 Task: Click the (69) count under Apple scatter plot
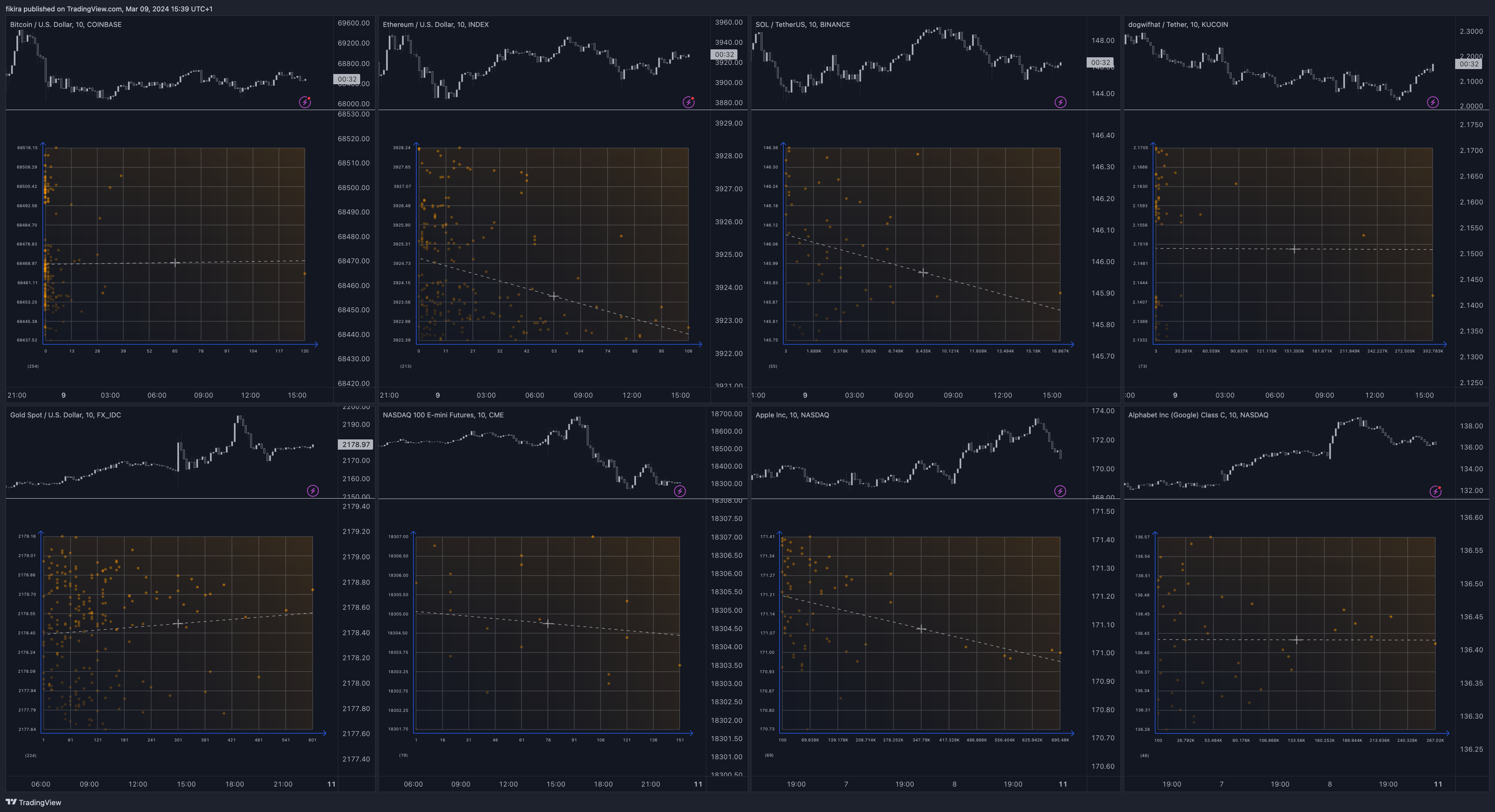point(769,755)
